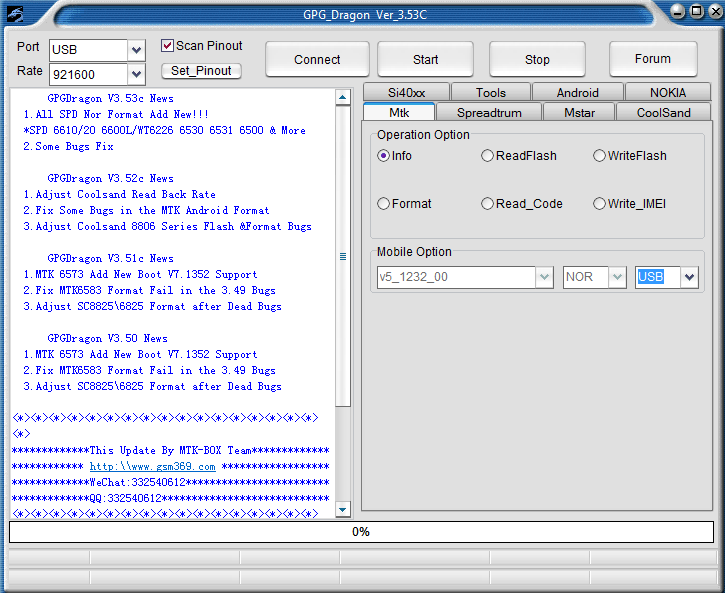Switch to the Mtk tab

(399, 112)
